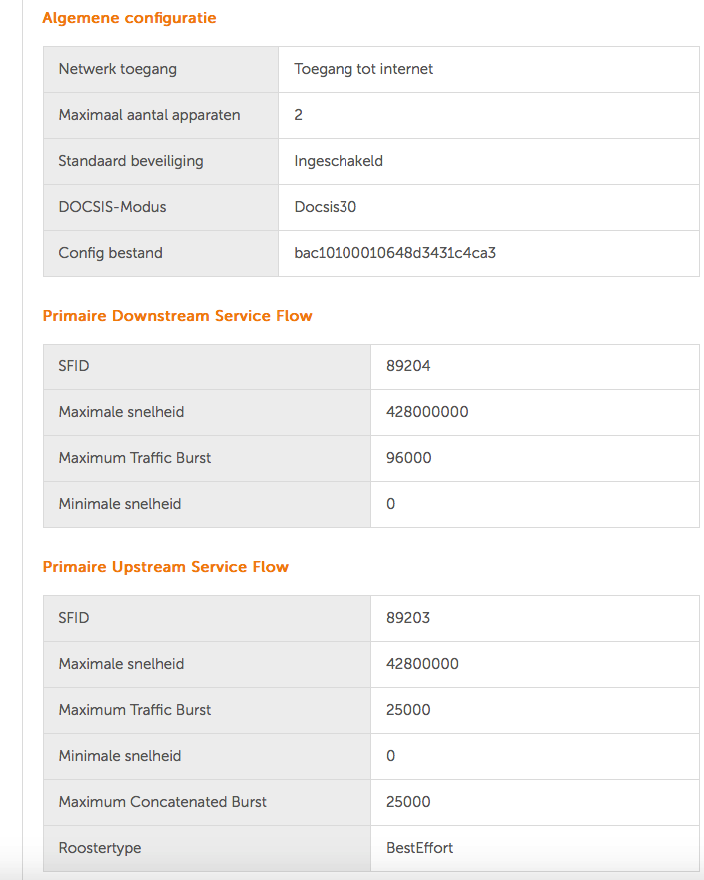Select the BestEffort roostertype value
704x880 pixels.
[x=419, y=848]
